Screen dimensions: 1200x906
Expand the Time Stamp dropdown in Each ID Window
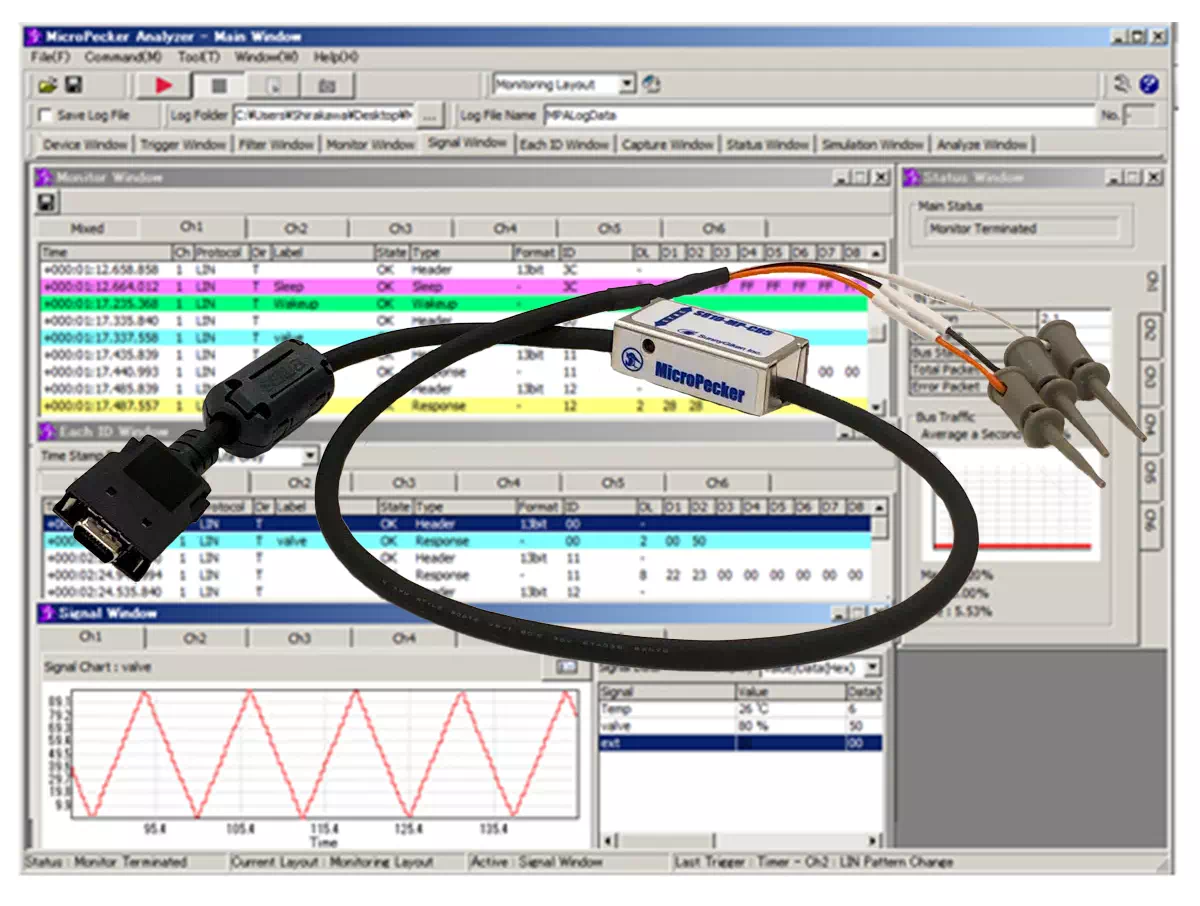pyautogui.click(x=309, y=456)
